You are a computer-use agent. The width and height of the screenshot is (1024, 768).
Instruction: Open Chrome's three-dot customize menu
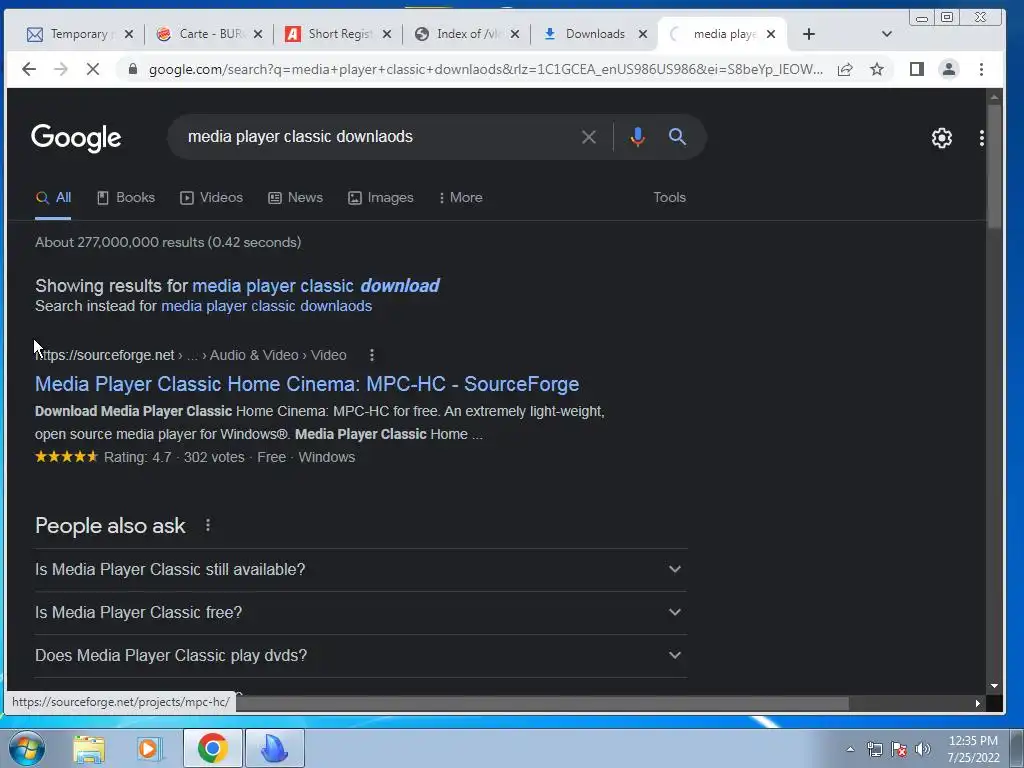981,69
